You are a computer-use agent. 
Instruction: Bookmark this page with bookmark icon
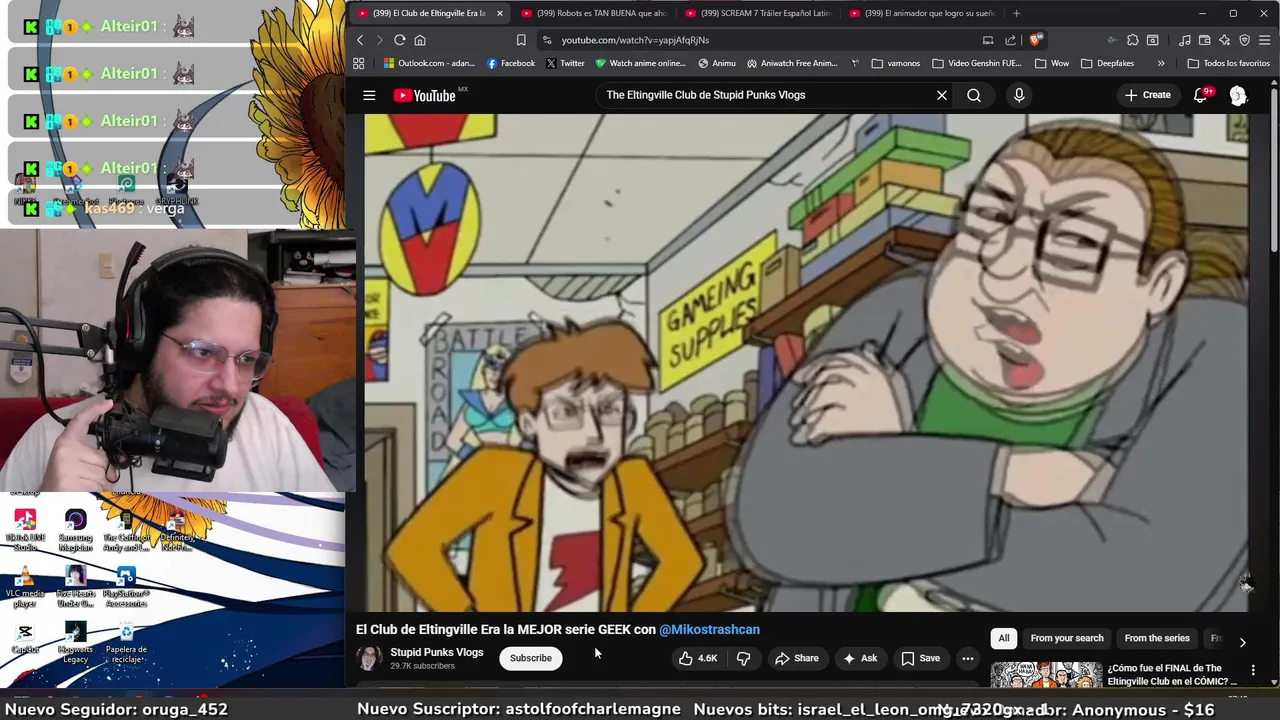pos(521,40)
